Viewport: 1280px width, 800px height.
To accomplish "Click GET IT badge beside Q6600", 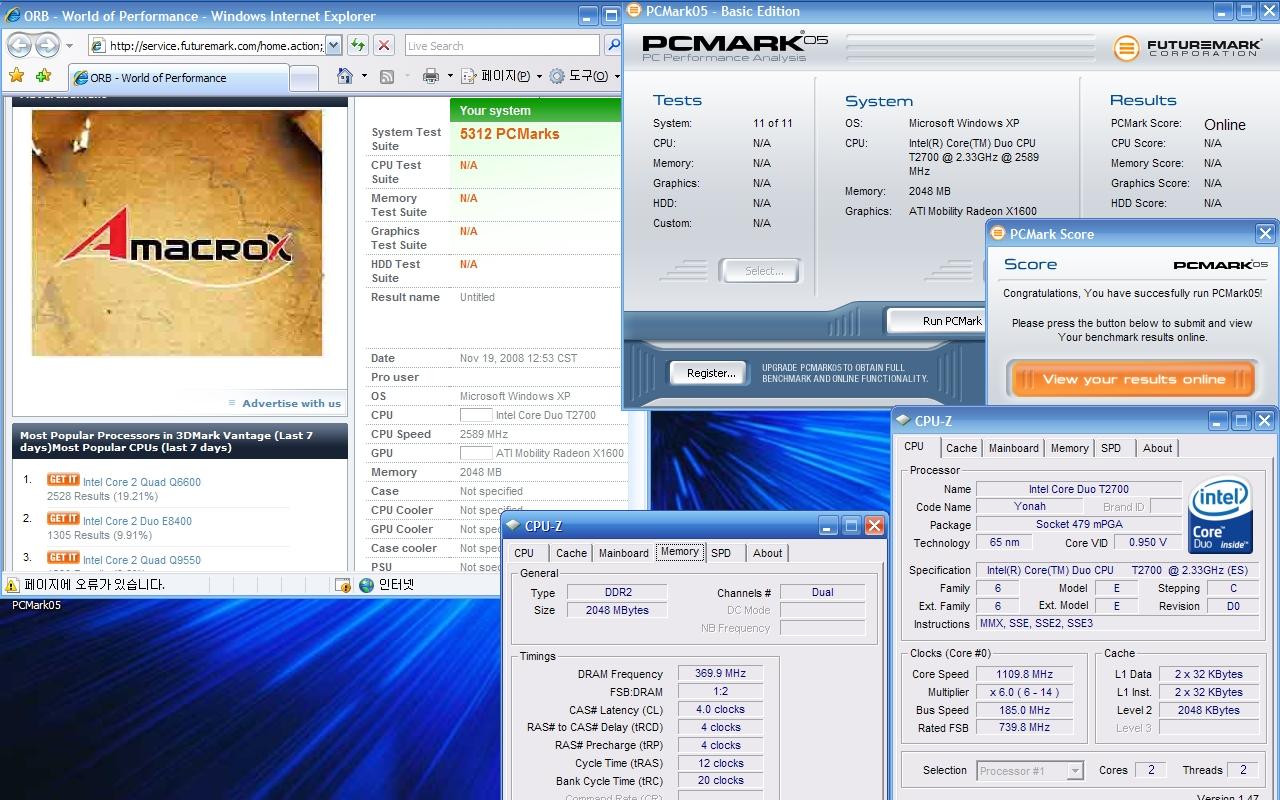I will point(63,480).
